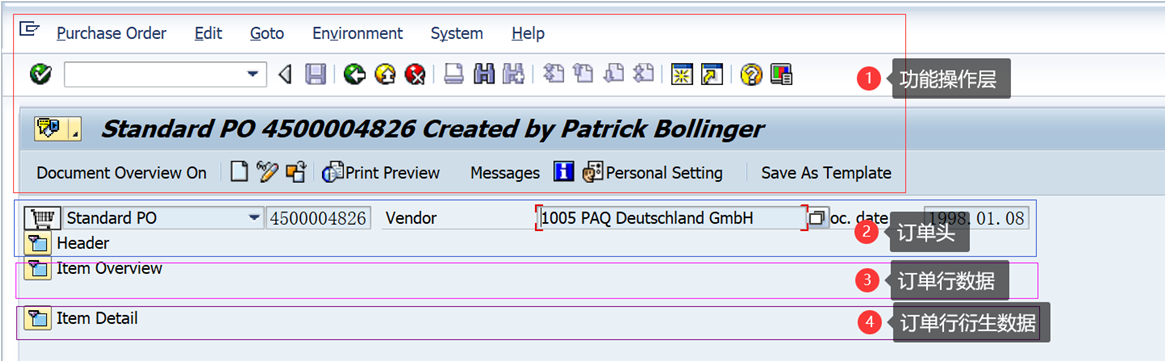This screenshot has width=1166, height=361.
Task: Open the Environment menu
Action: pos(358,33)
